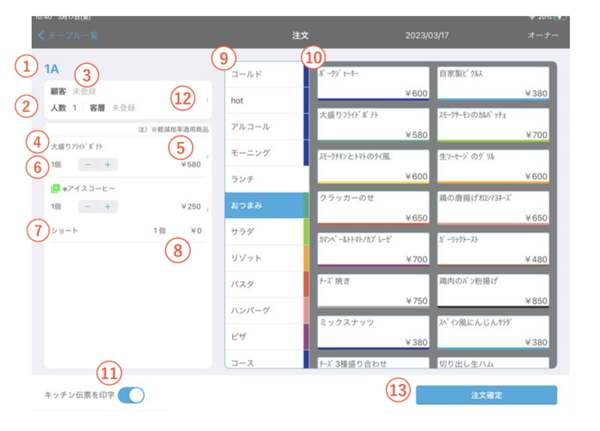This screenshot has height=431, width=600.
Task: Click green set icon beside アイスコーヒー
Action: point(55,188)
